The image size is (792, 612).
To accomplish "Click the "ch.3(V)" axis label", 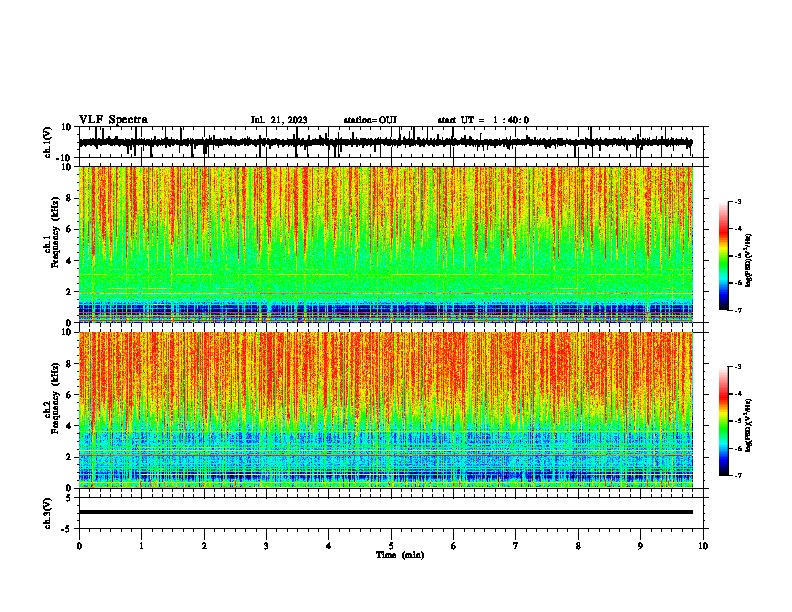I will [48, 513].
